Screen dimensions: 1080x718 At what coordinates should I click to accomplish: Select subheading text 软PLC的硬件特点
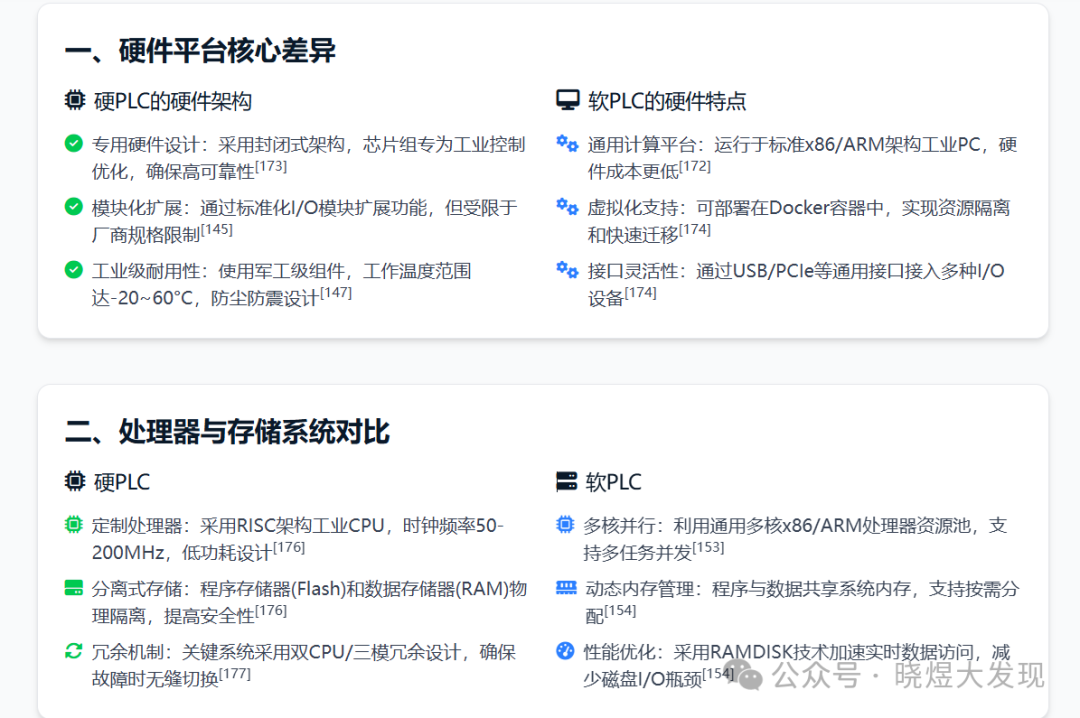point(667,101)
